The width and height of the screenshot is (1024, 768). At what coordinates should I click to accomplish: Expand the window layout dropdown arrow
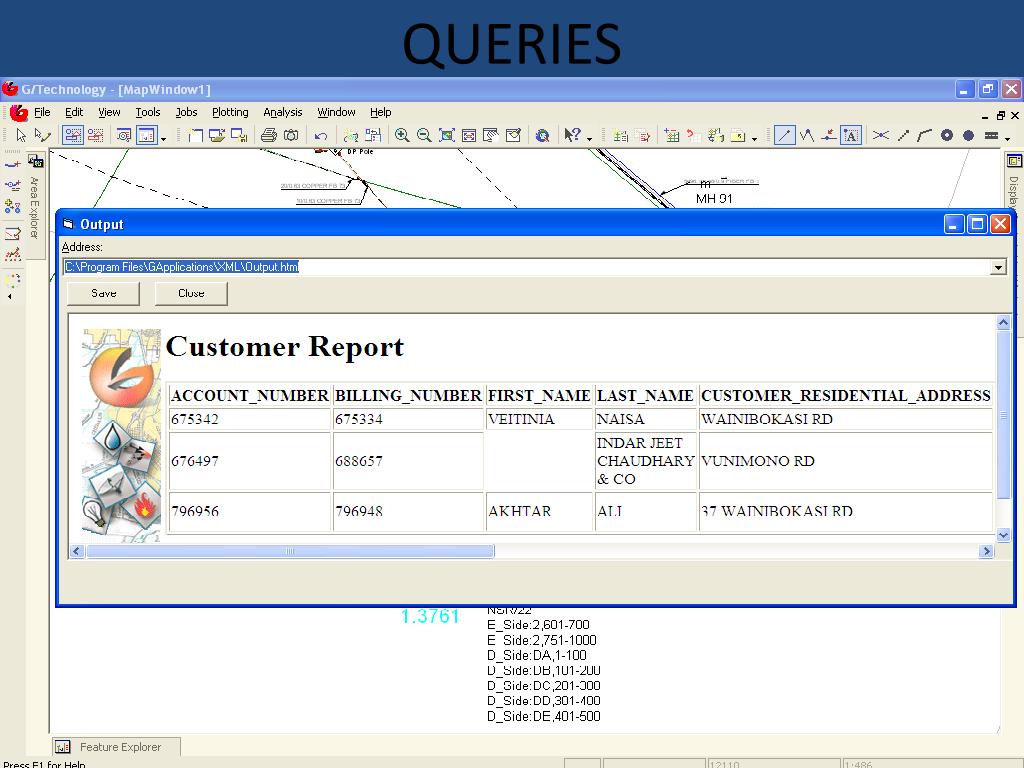pyautogui.click(x=163, y=138)
